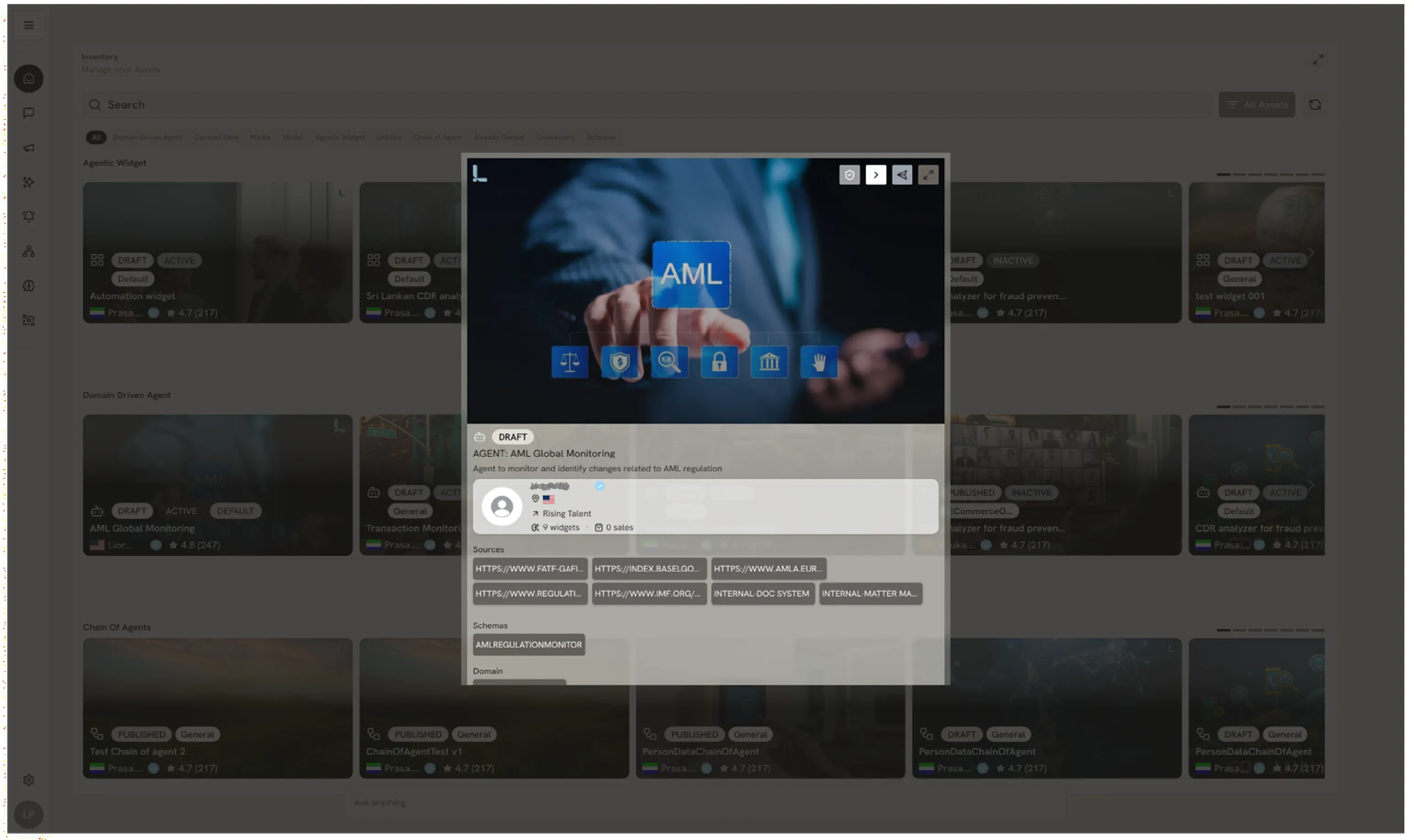Click the next chevron on the AML modal
The image size is (1414, 840).
coord(876,175)
